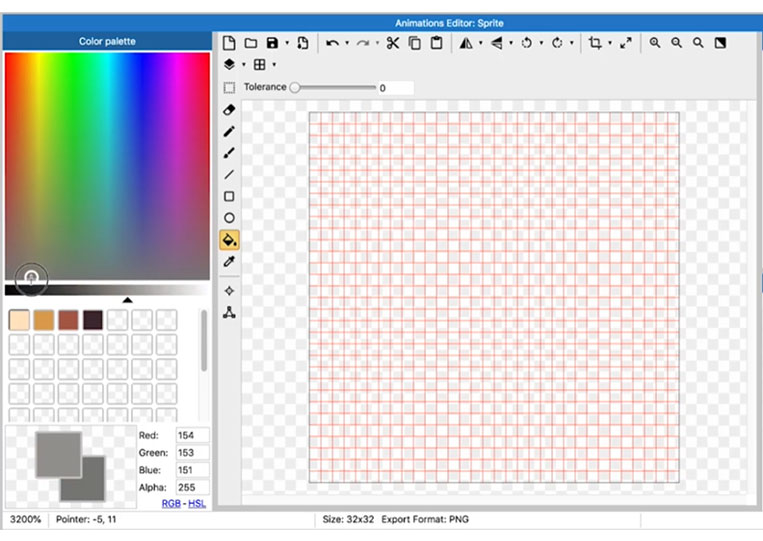The height and width of the screenshot is (541, 763).
Task: Flip the image horizontally
Action: click(466, 43)
